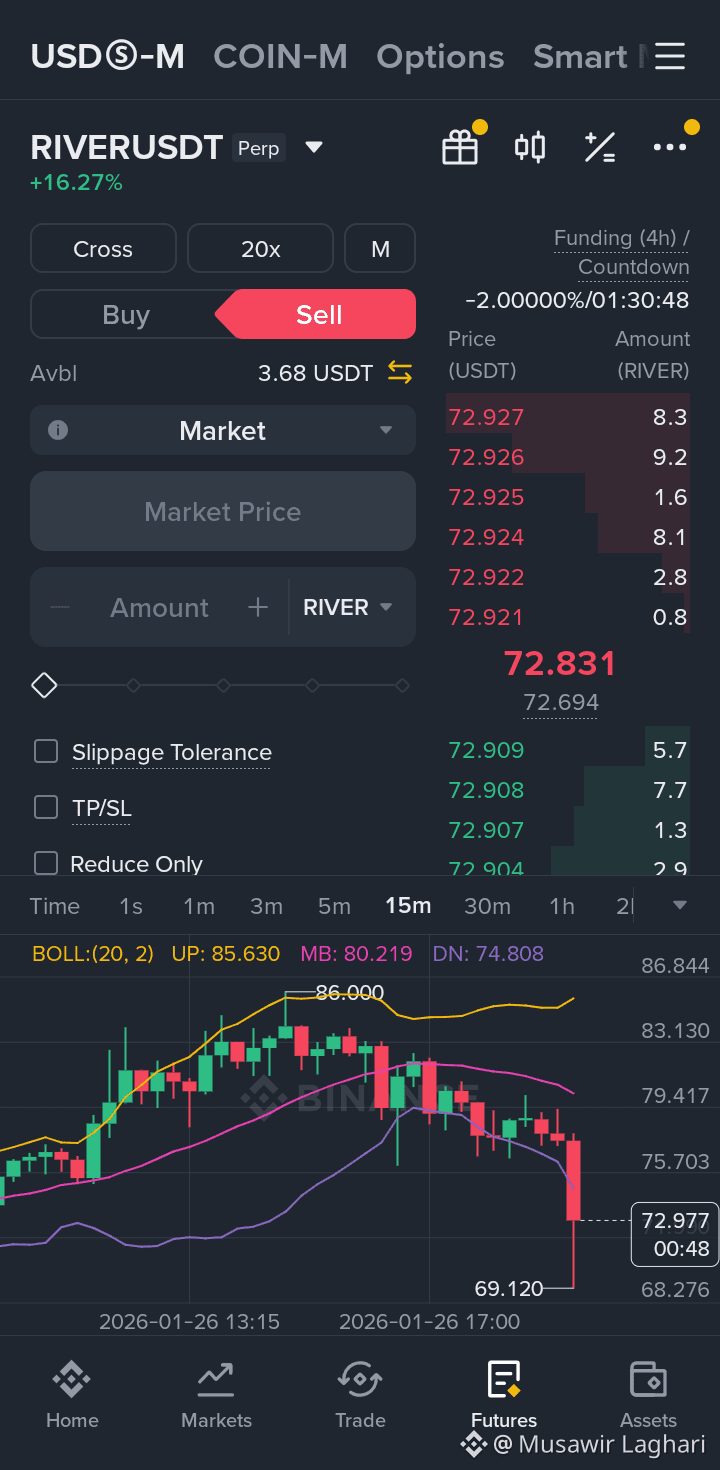Open the three-dot more options icon
Screen dimensions: 720x1470
coord(669,147)
